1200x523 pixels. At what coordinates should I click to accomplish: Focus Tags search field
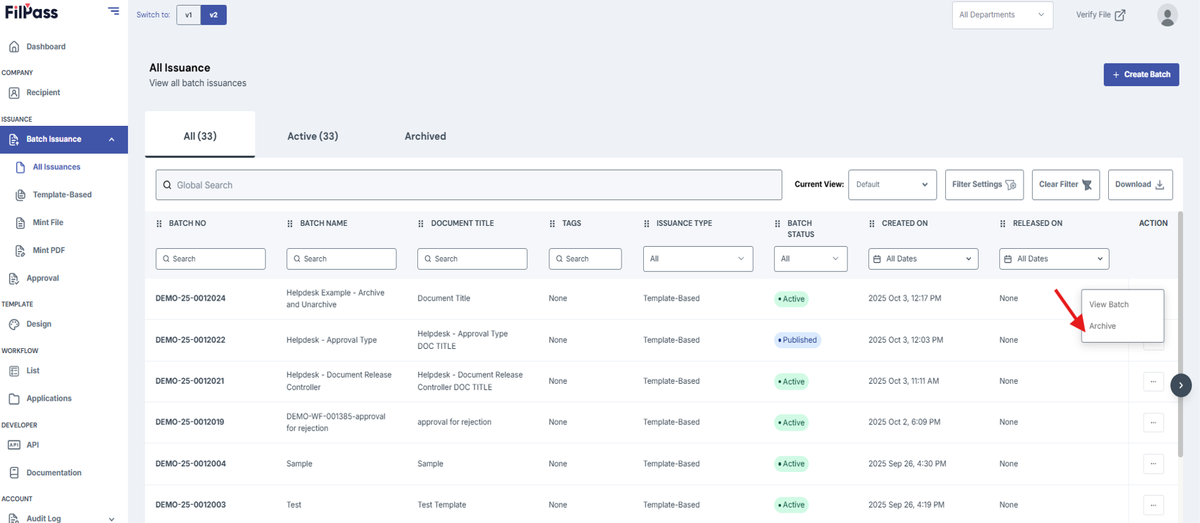coord(586,259)
